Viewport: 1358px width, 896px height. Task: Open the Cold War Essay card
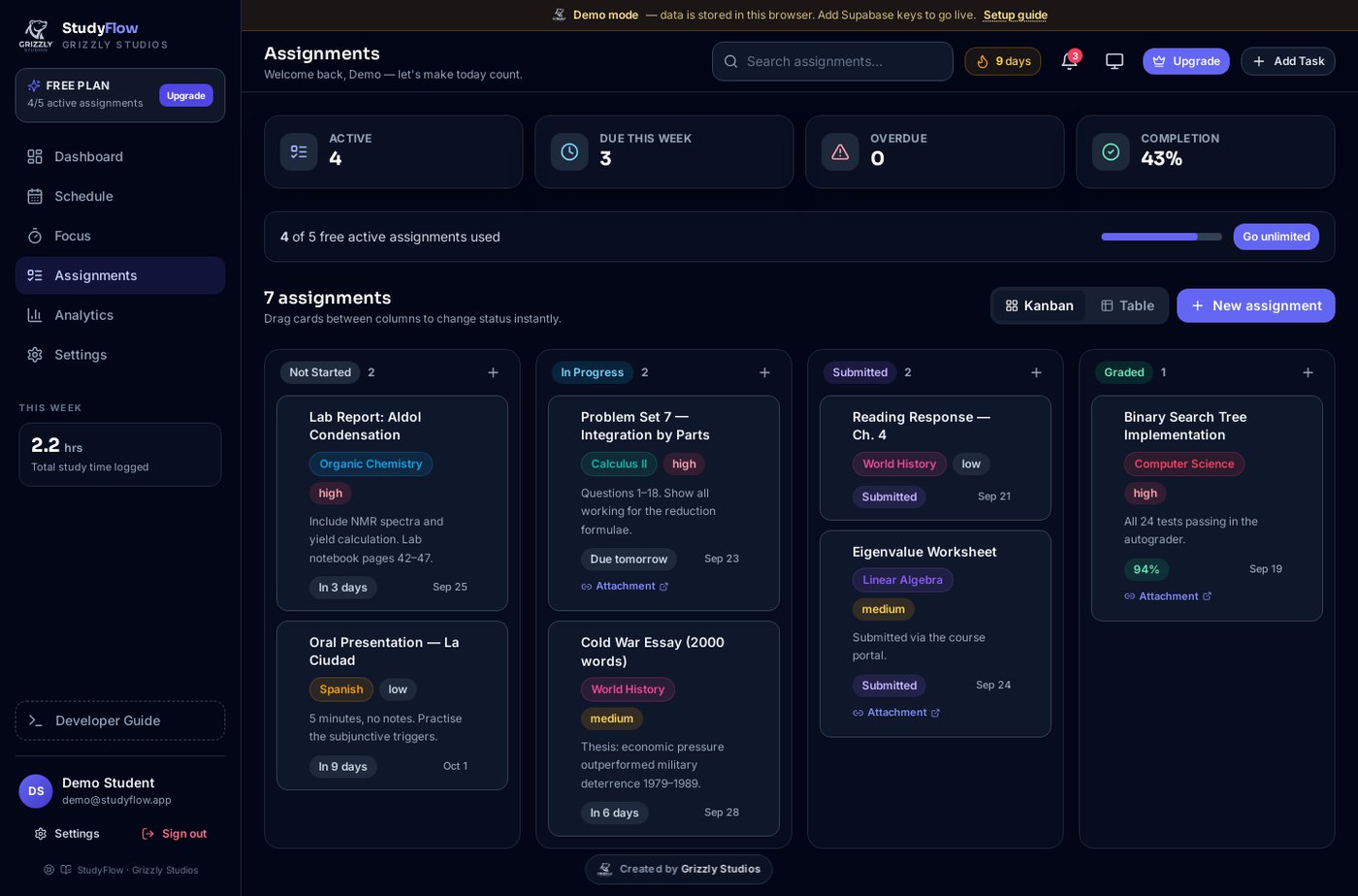click(663, 728)
